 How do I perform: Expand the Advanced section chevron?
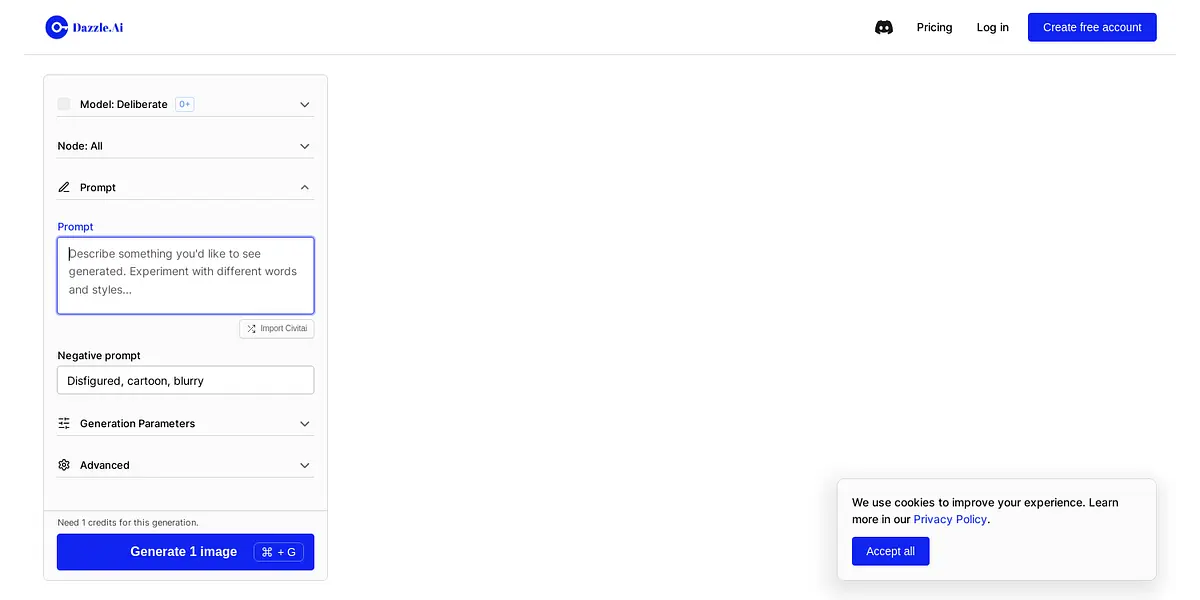305,465
